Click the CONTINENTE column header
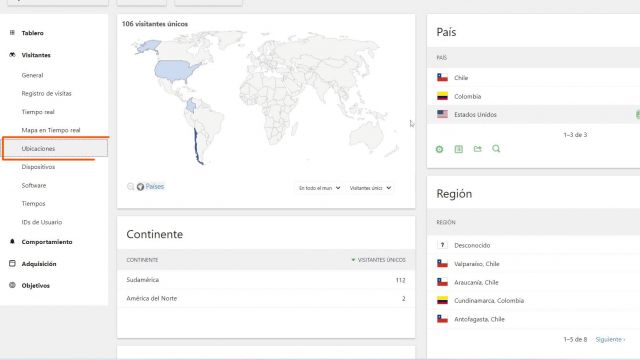 coord(142,260)
